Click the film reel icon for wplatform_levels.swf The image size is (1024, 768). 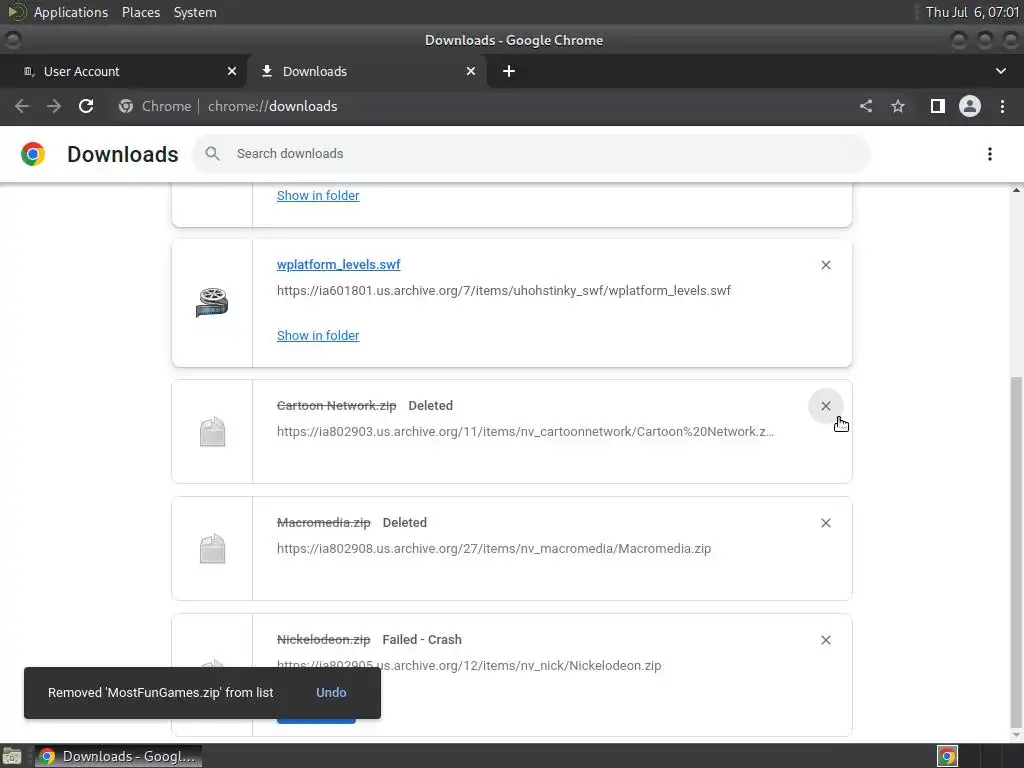212,303
